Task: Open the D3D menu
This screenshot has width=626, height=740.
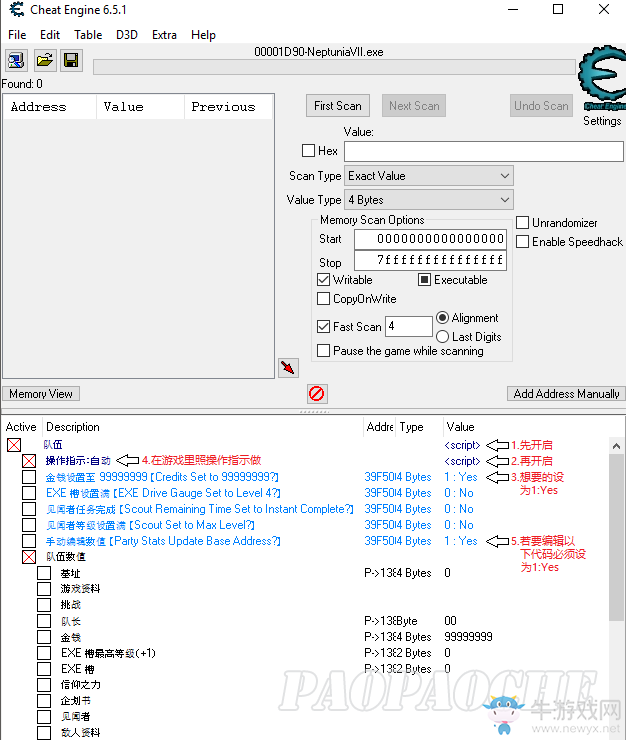Action: click(127, 35)
